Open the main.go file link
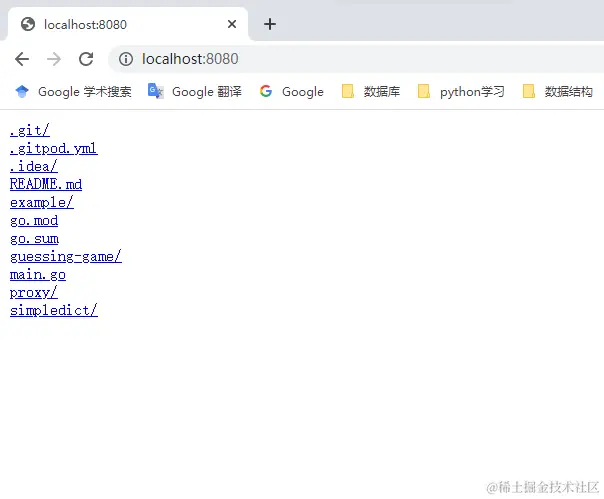This screenshot has width=604, height=499. point(38,274)
